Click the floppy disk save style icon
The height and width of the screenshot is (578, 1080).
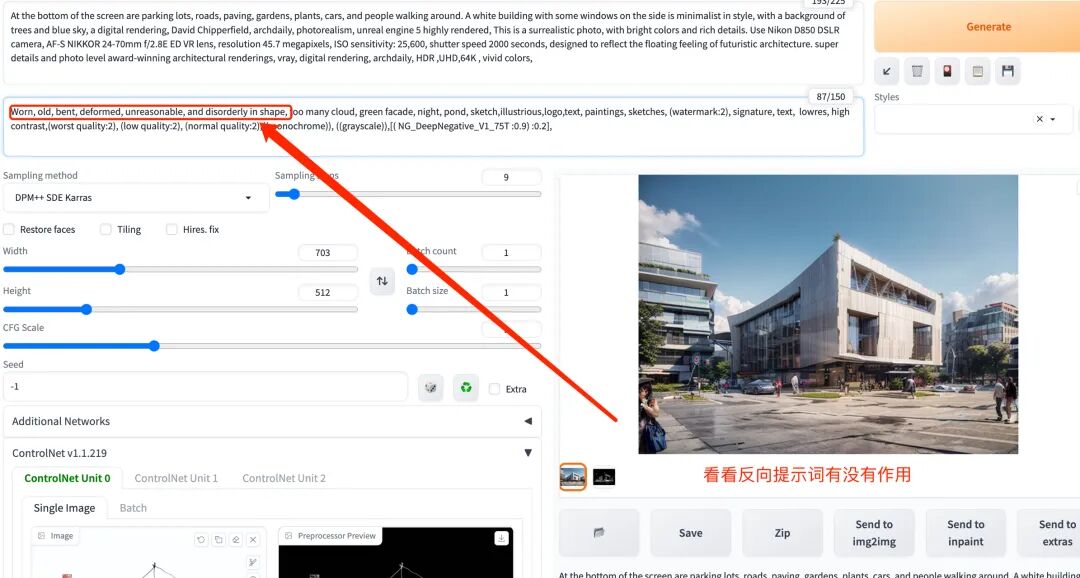click(x=1008, y=70)
